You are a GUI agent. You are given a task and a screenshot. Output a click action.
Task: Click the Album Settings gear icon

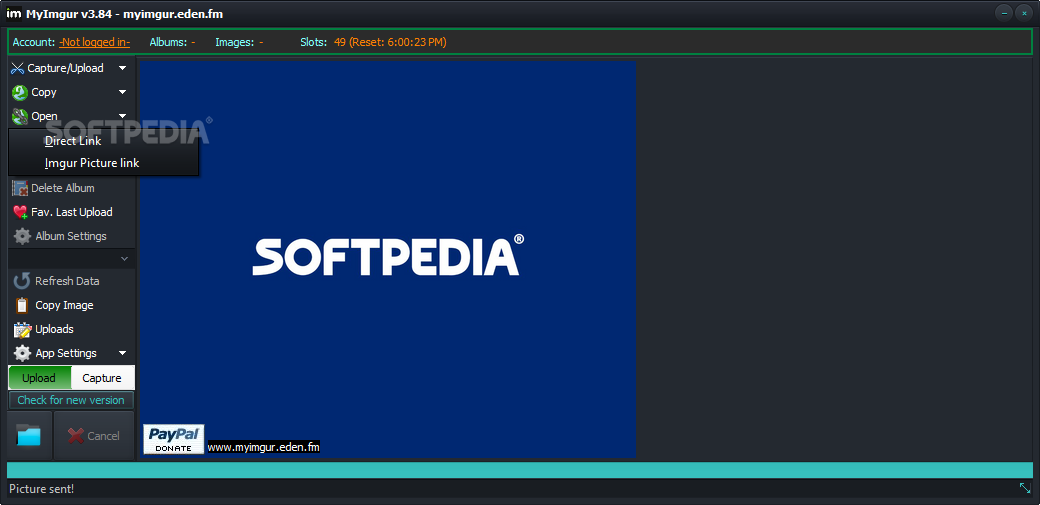(x=22, y=236)
